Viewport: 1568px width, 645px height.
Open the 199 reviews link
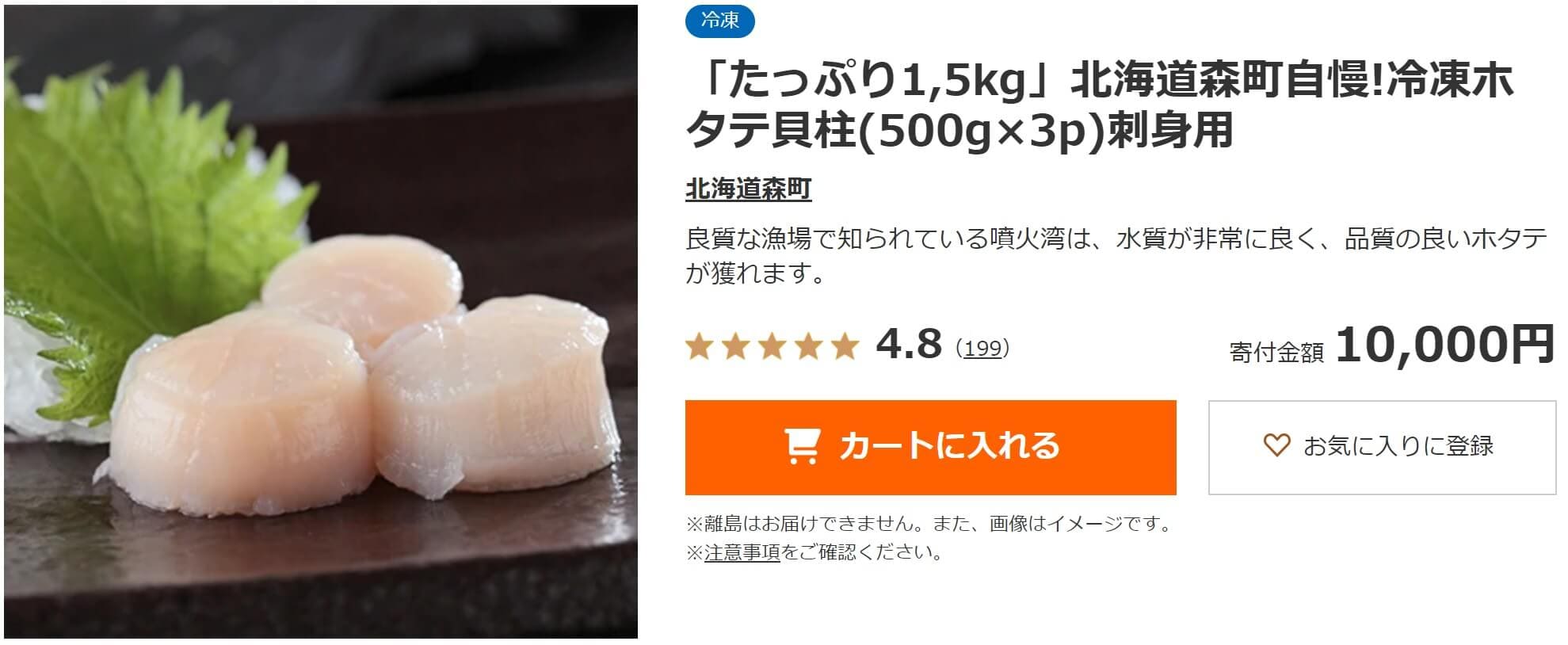tap(982, 348)
